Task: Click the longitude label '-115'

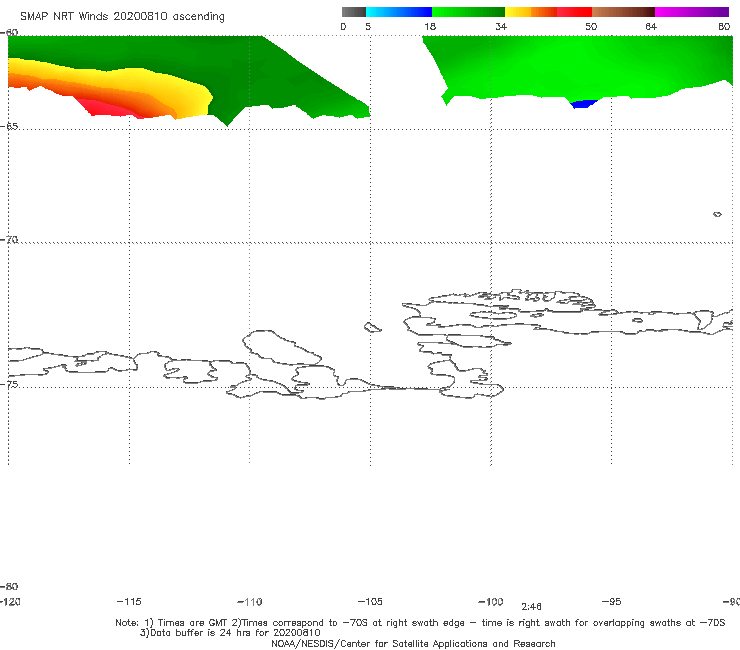Action: [129, 602]
